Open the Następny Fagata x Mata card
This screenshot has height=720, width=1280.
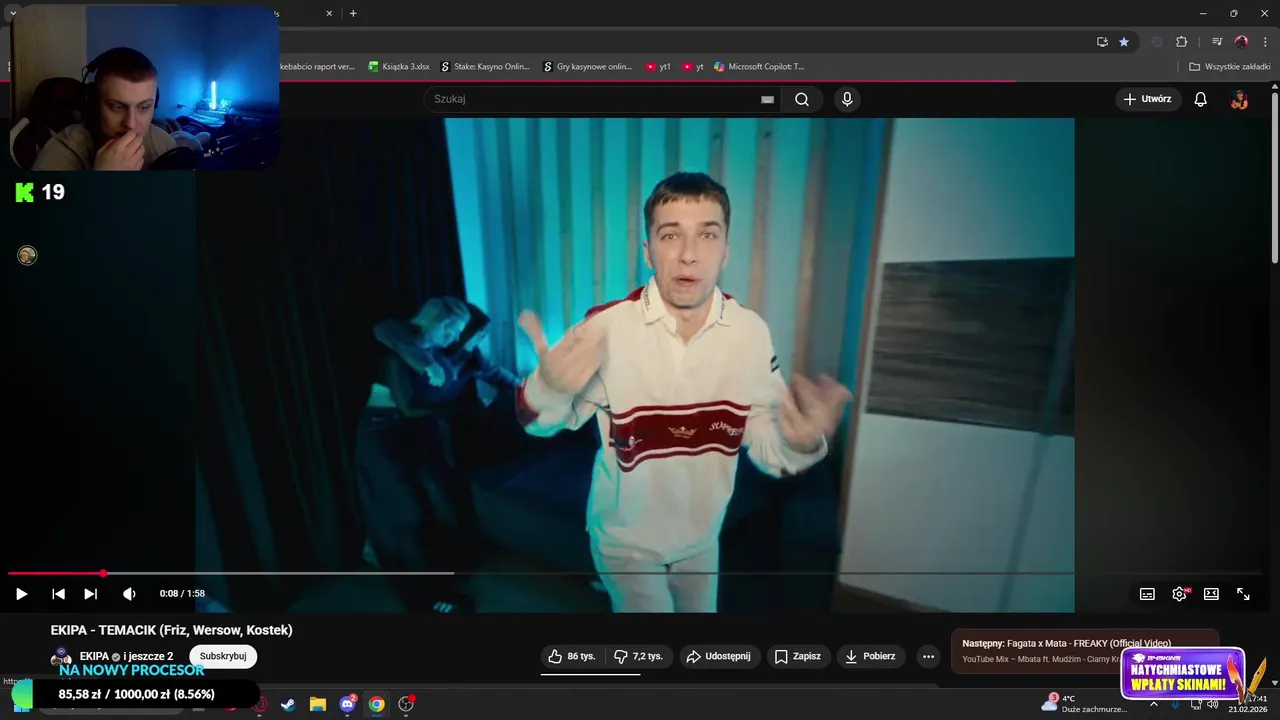point(1085,651)
